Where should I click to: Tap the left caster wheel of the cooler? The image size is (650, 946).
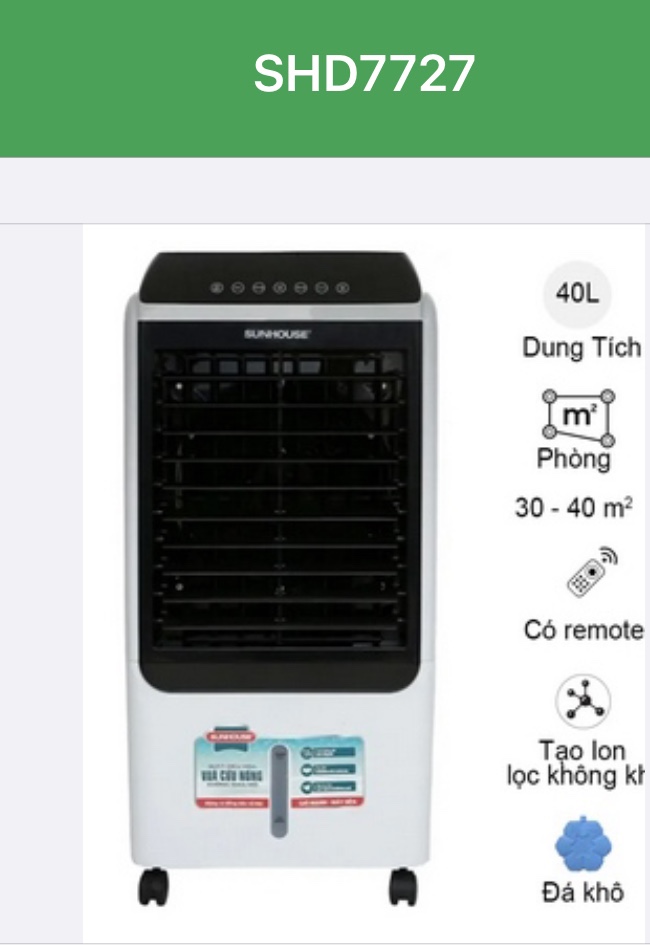coord(154,887)
